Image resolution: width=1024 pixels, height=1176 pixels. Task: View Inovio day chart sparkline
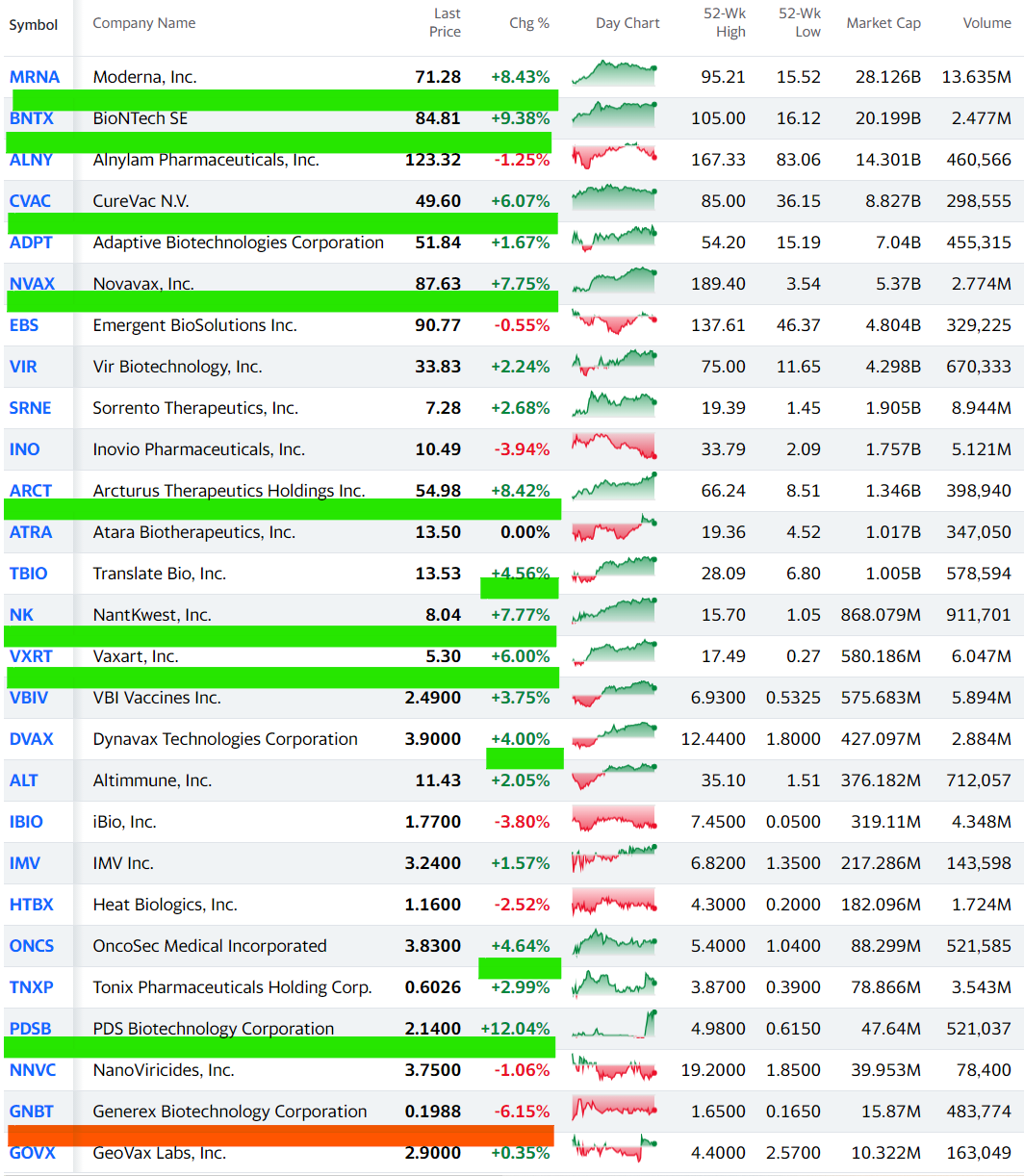[615, 447]
